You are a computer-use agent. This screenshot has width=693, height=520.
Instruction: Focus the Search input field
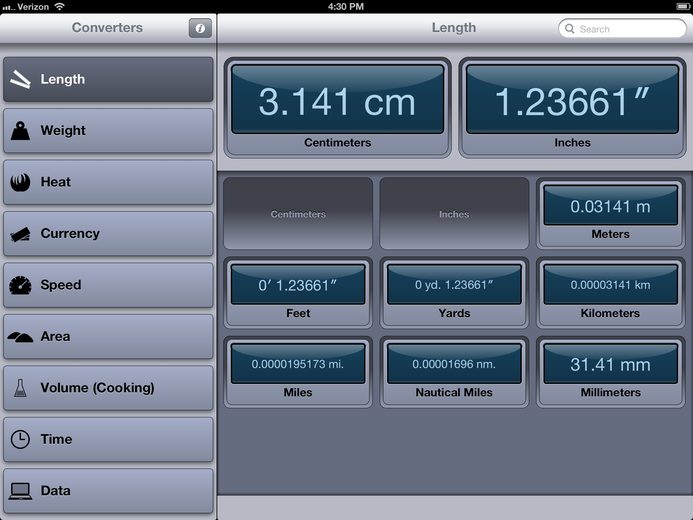tap(622, 29)
